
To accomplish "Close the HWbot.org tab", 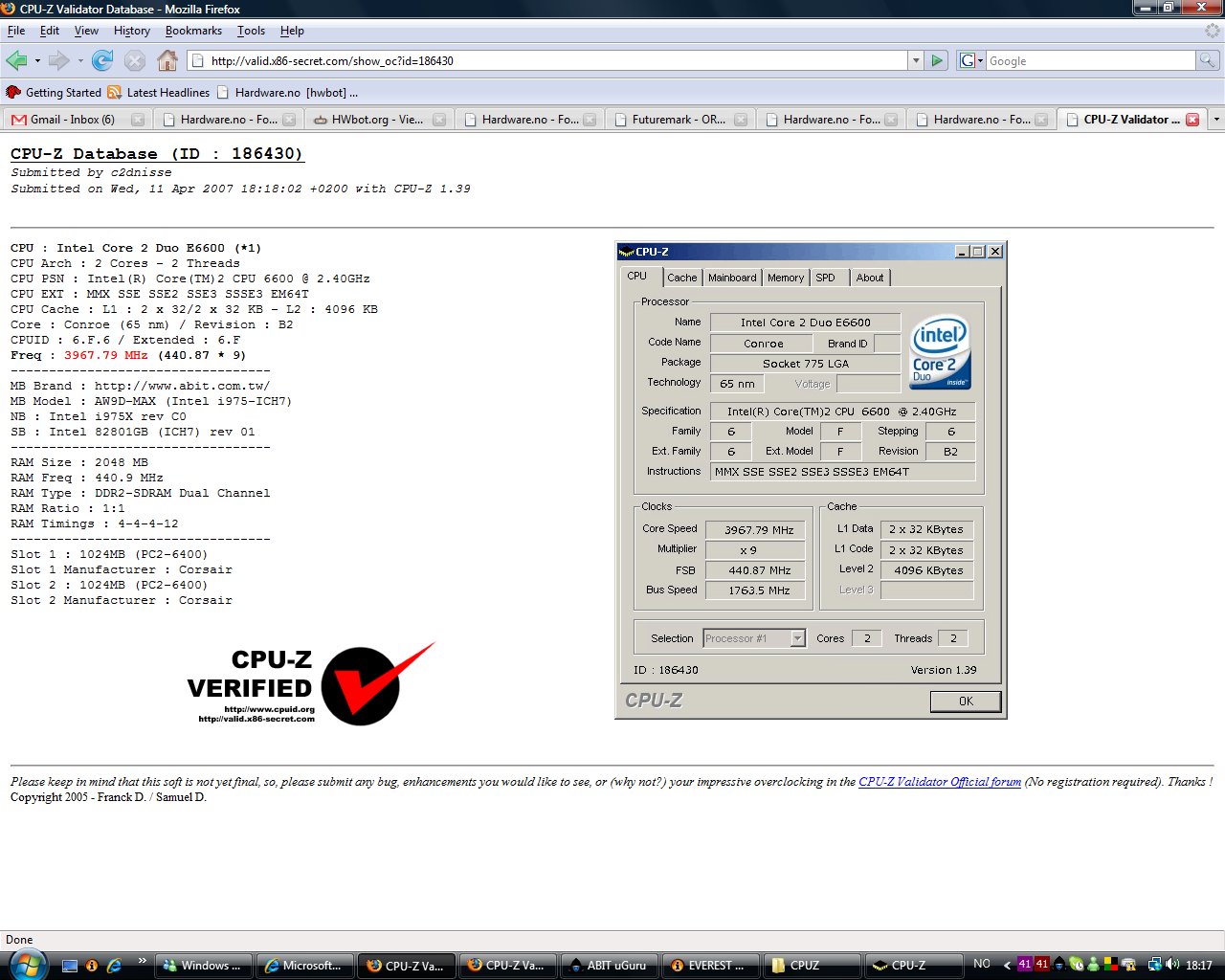I will tap(439, 120).
